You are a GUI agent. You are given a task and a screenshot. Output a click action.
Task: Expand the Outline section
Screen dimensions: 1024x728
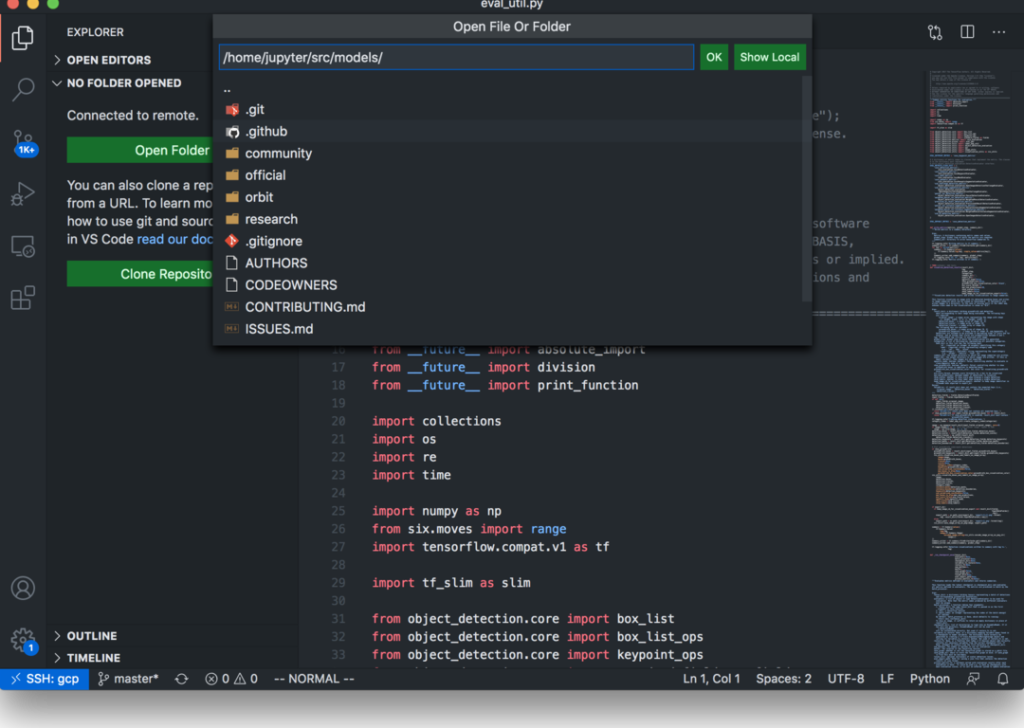91,636
